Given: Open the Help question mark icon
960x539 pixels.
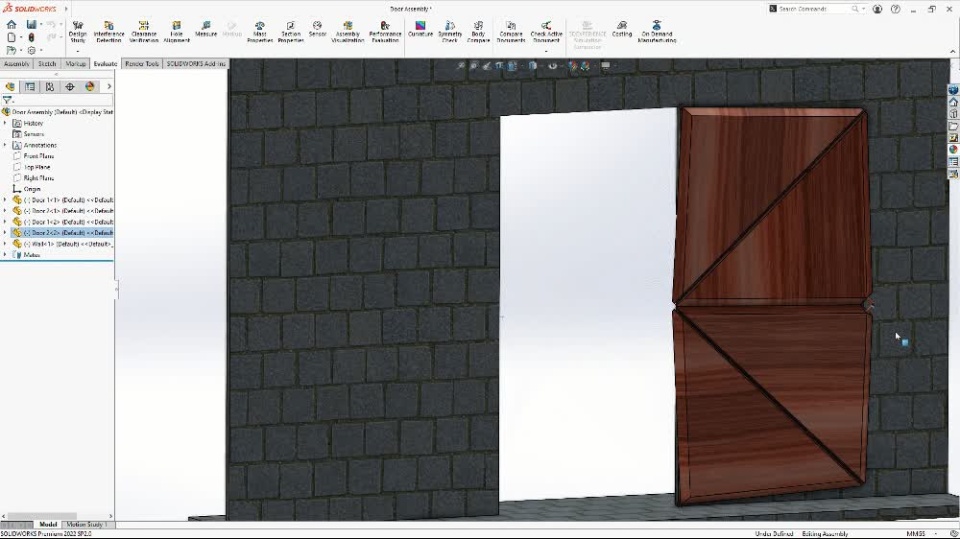Looking at the screenshot, I should click(x=896, y=9).
